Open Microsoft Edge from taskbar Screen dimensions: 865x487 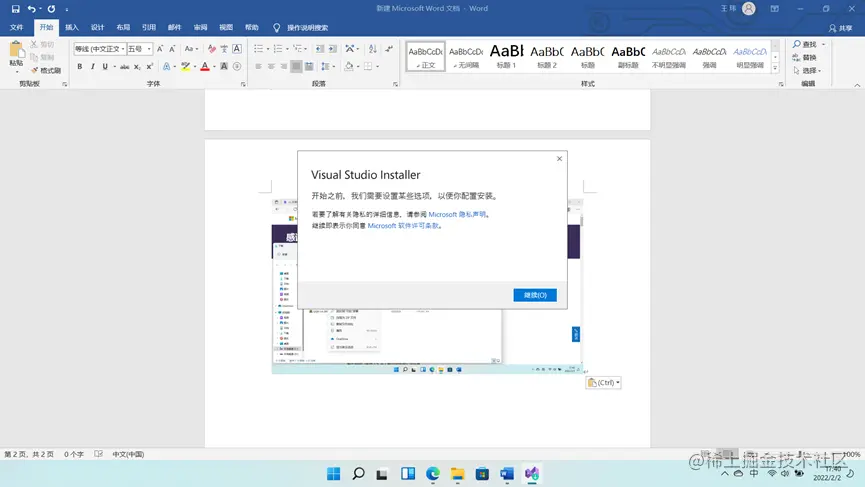tap(432, 474)
